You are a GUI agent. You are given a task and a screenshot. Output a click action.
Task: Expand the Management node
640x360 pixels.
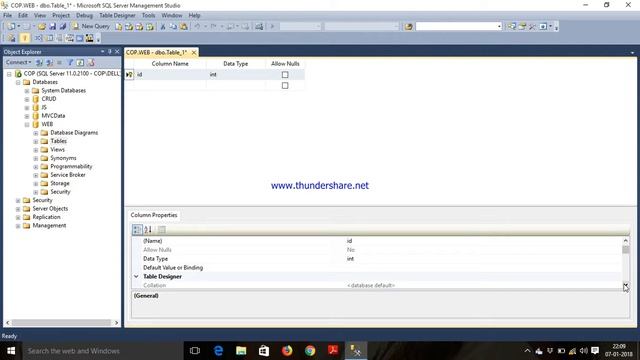coord(18,226)
